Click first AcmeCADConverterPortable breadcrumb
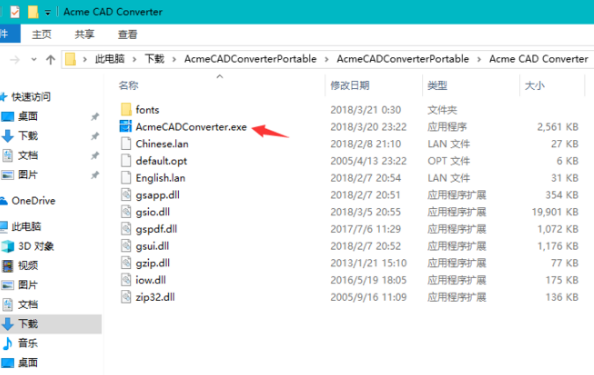594x375 pixels. [250, 59]
